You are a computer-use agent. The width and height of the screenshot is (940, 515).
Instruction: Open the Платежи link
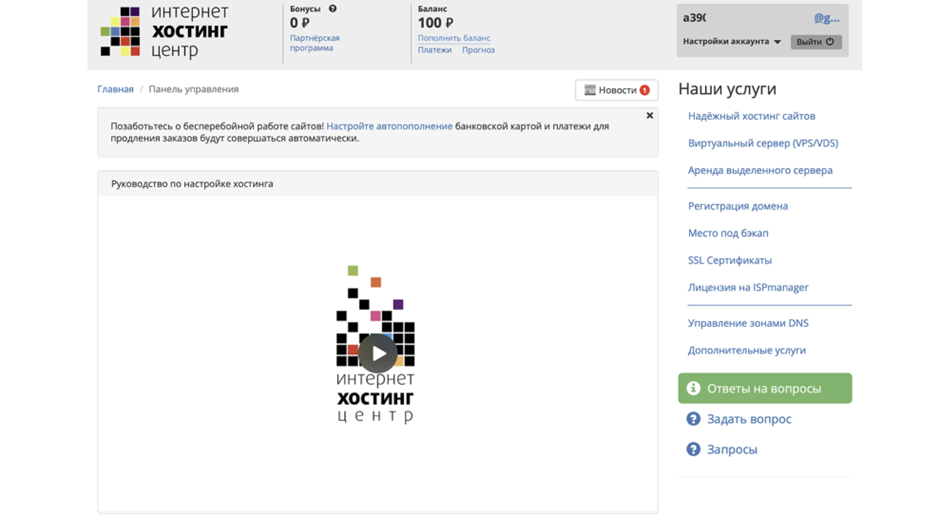pyautogui.click(x=435, y=50)
